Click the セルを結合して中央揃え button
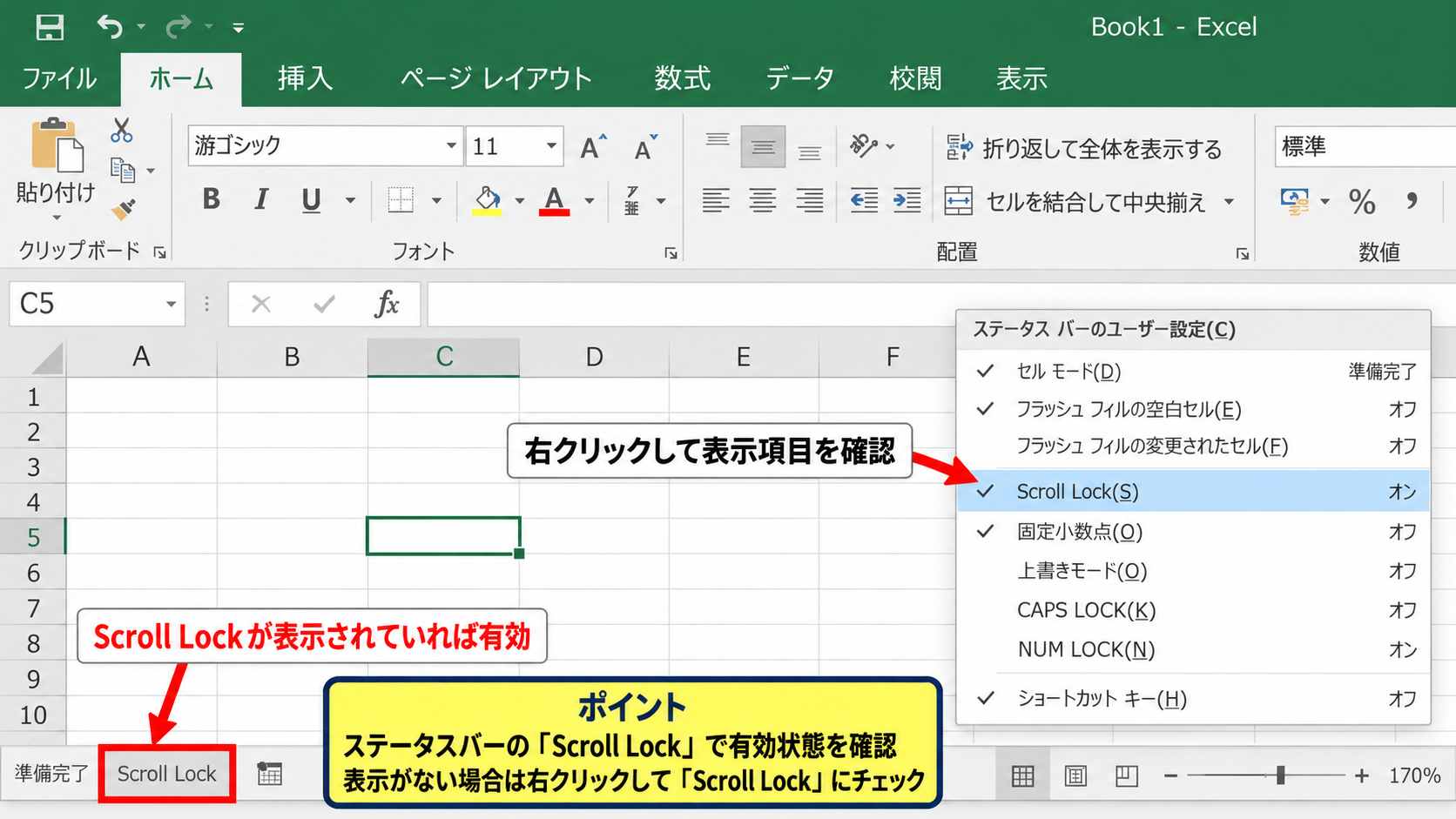The image size is (1456, 819). 1076,202
